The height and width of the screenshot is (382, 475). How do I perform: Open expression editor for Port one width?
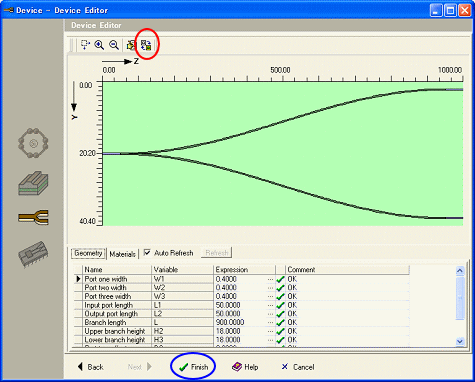coord(270,279)
